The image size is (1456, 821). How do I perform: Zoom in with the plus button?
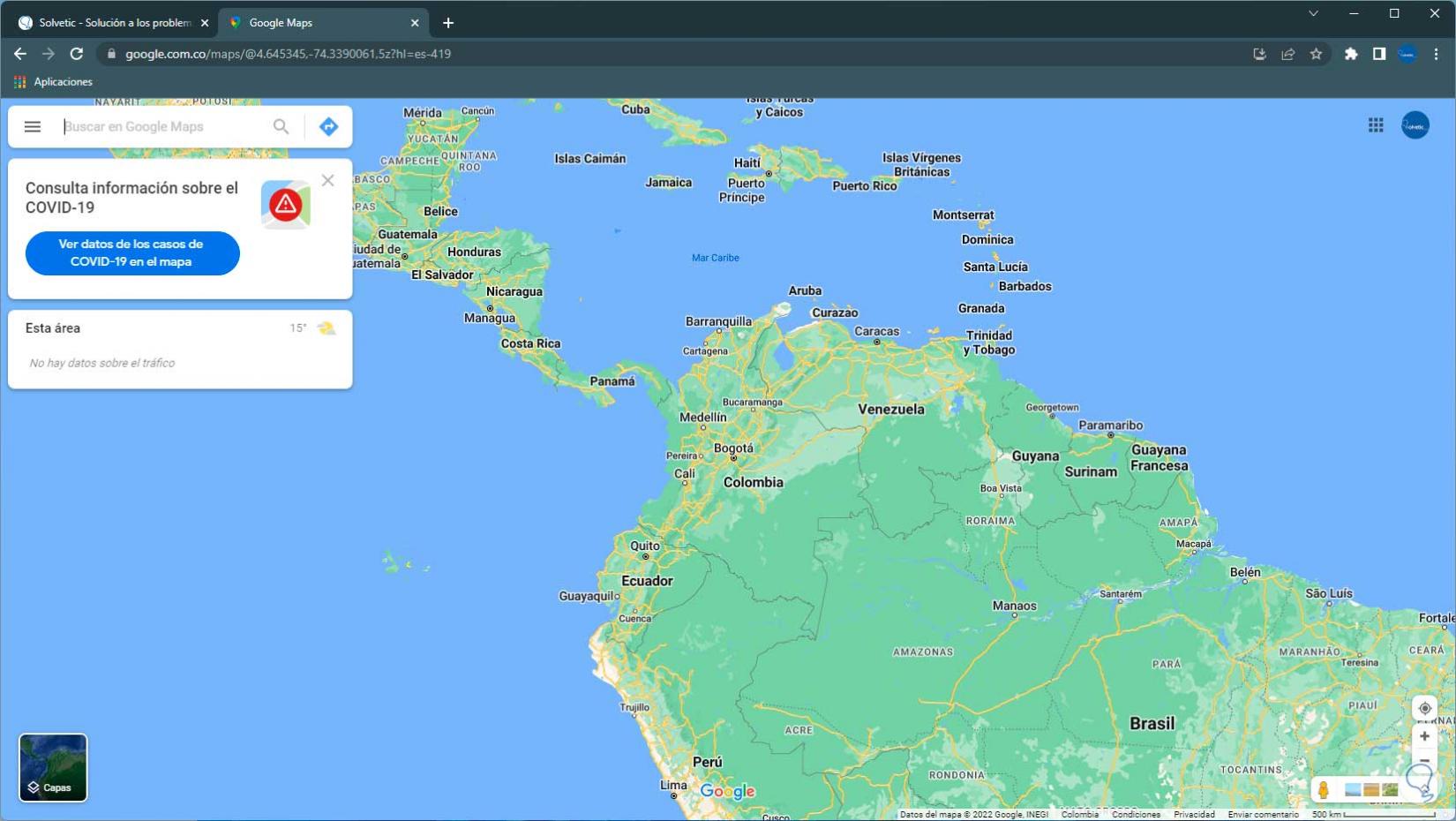pos(1424,736)
